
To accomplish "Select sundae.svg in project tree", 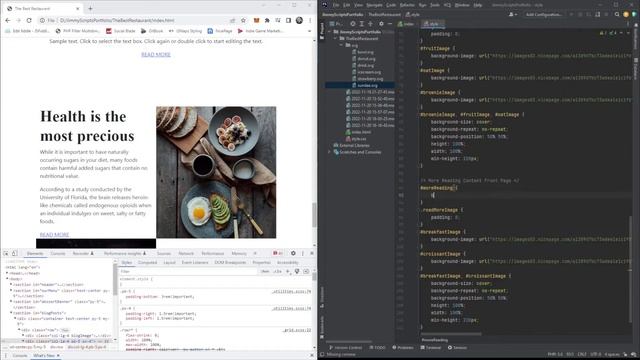I will point(367,85).
